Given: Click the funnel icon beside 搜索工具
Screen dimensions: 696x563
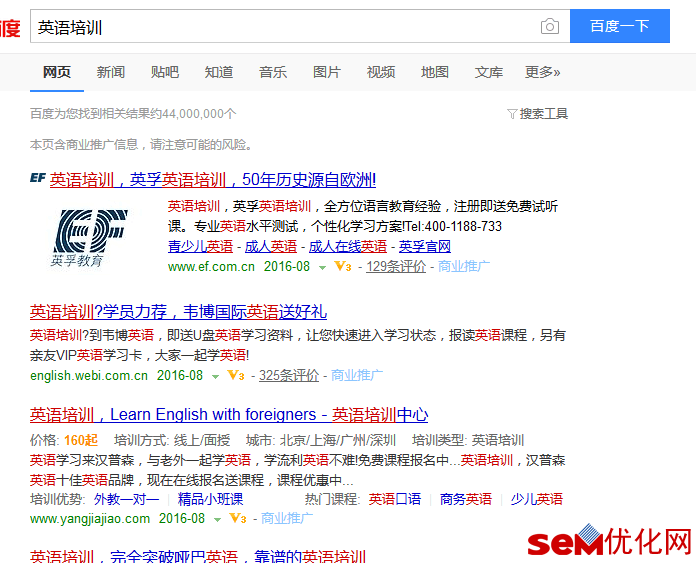Looking at the screenshot, I should pos(512,114).
